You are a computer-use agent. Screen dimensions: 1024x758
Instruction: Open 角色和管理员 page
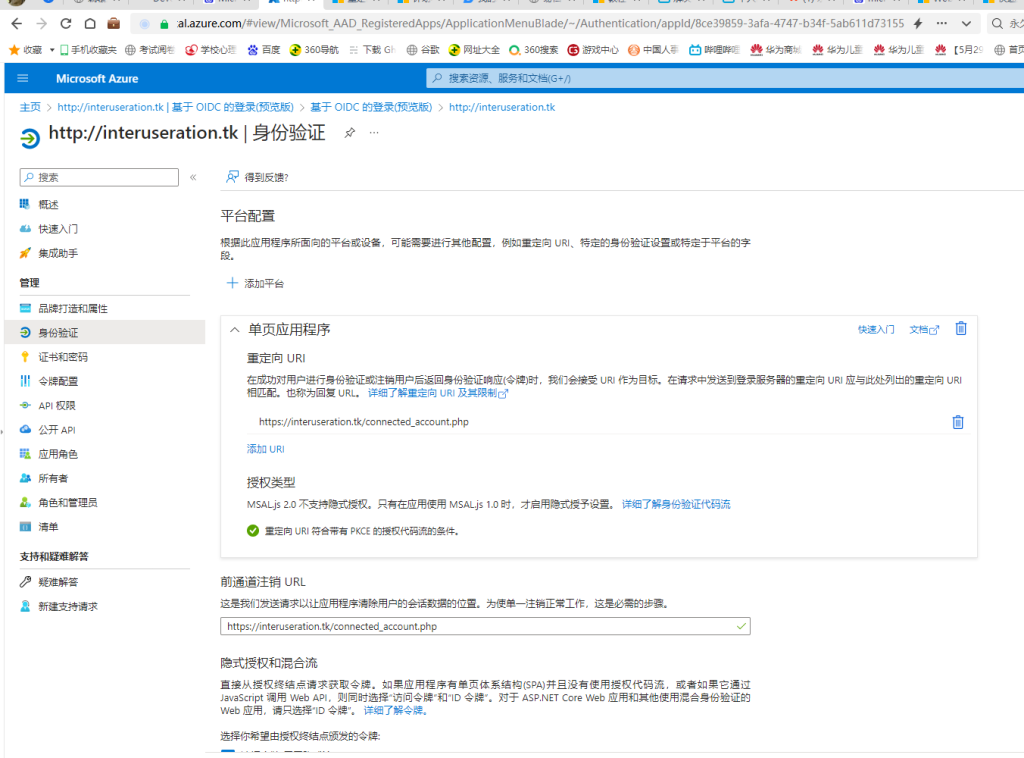(x=67, y=502)
